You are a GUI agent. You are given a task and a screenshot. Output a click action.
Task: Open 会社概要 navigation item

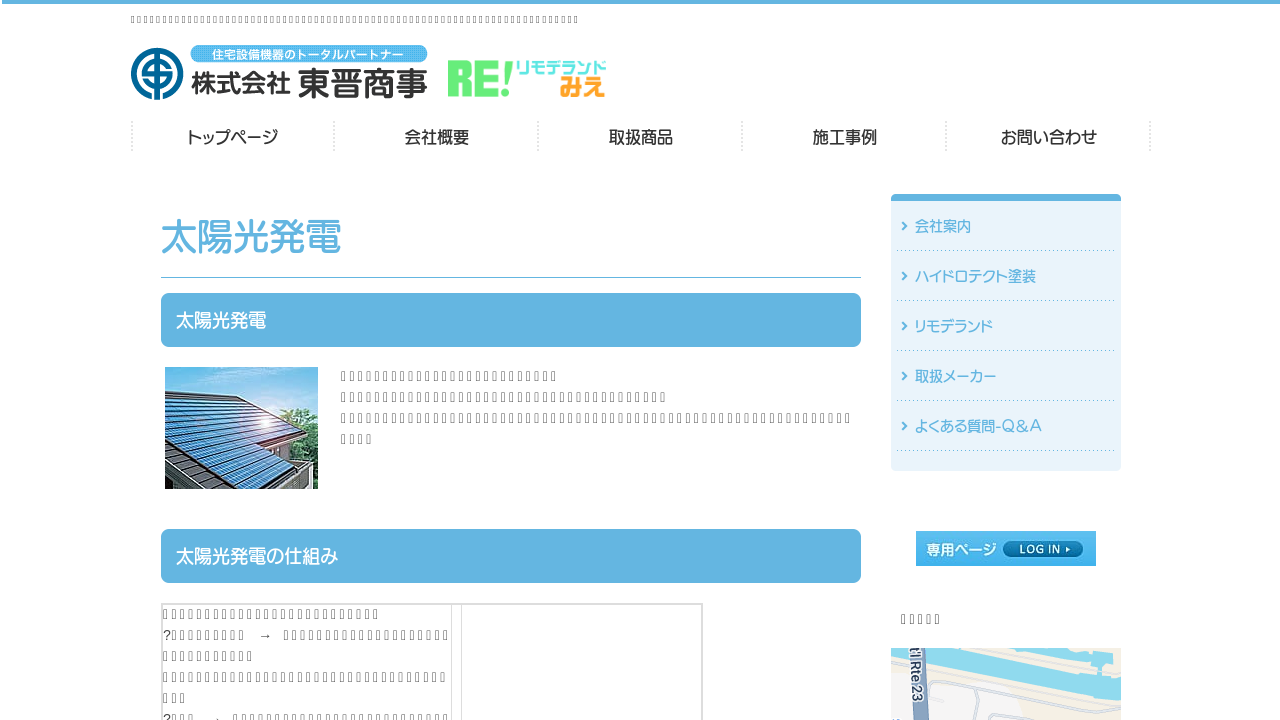(x=437, y=137)
